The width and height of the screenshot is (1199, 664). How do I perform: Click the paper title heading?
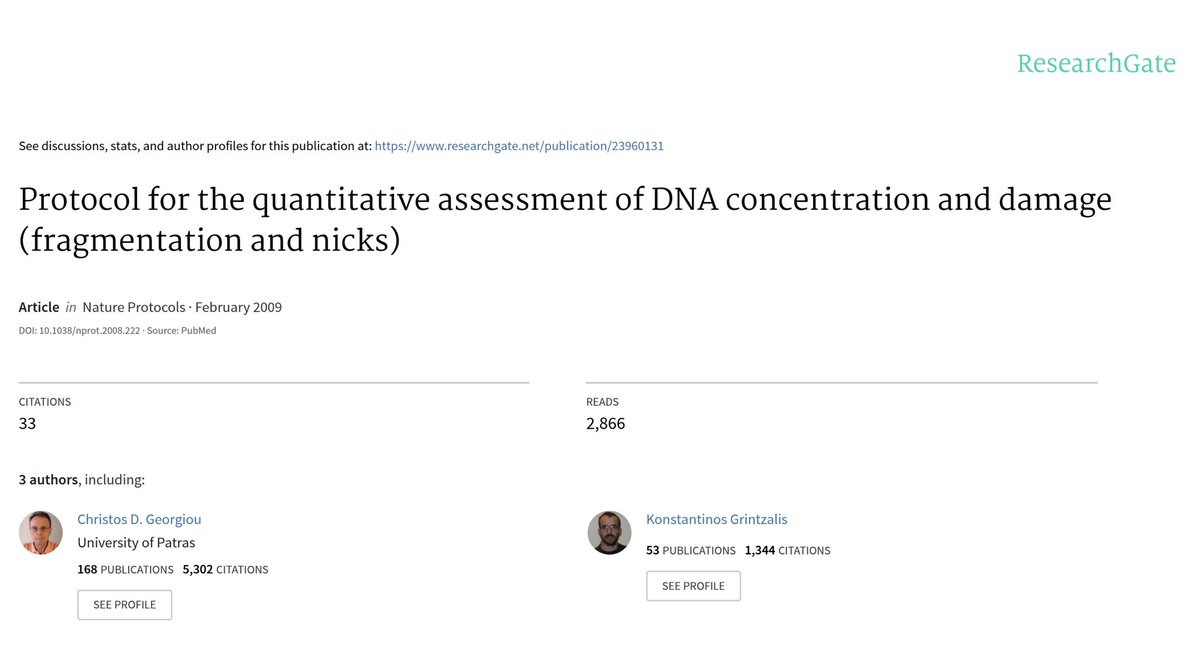point(565,220)
